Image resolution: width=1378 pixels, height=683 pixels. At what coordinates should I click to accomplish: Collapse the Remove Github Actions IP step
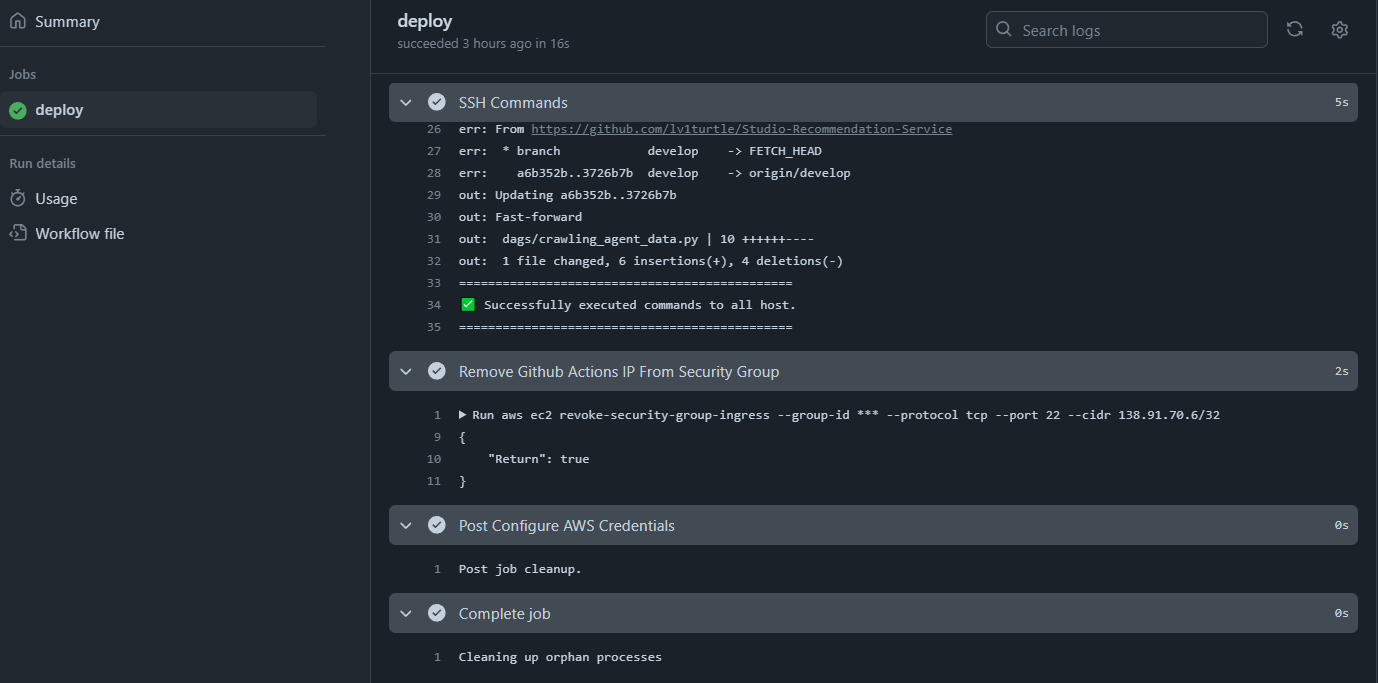(x=406, y=371)
